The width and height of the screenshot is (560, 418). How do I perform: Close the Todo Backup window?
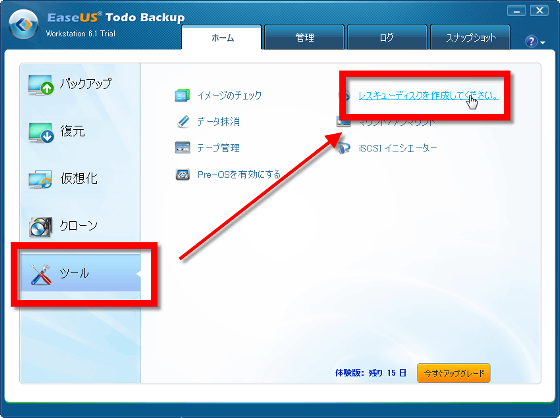539,11
